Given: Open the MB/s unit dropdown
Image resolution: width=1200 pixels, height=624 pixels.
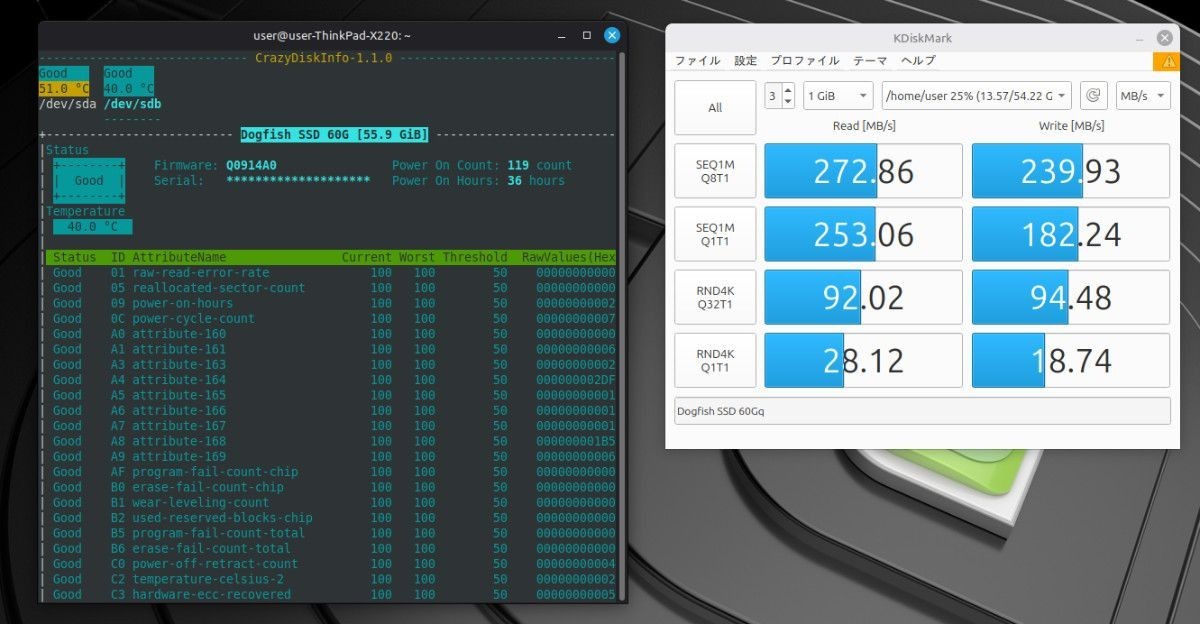Looking at the screenshot, I should (1143, 96).
